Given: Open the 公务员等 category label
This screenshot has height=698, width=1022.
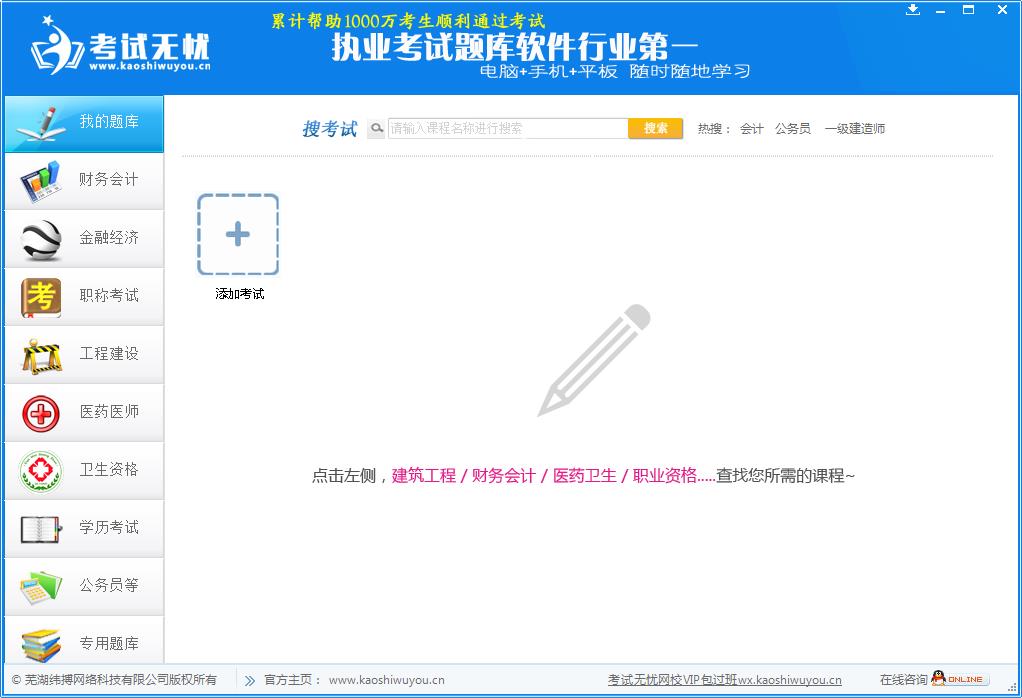Looking at the screenshot, I should point(109,585).
